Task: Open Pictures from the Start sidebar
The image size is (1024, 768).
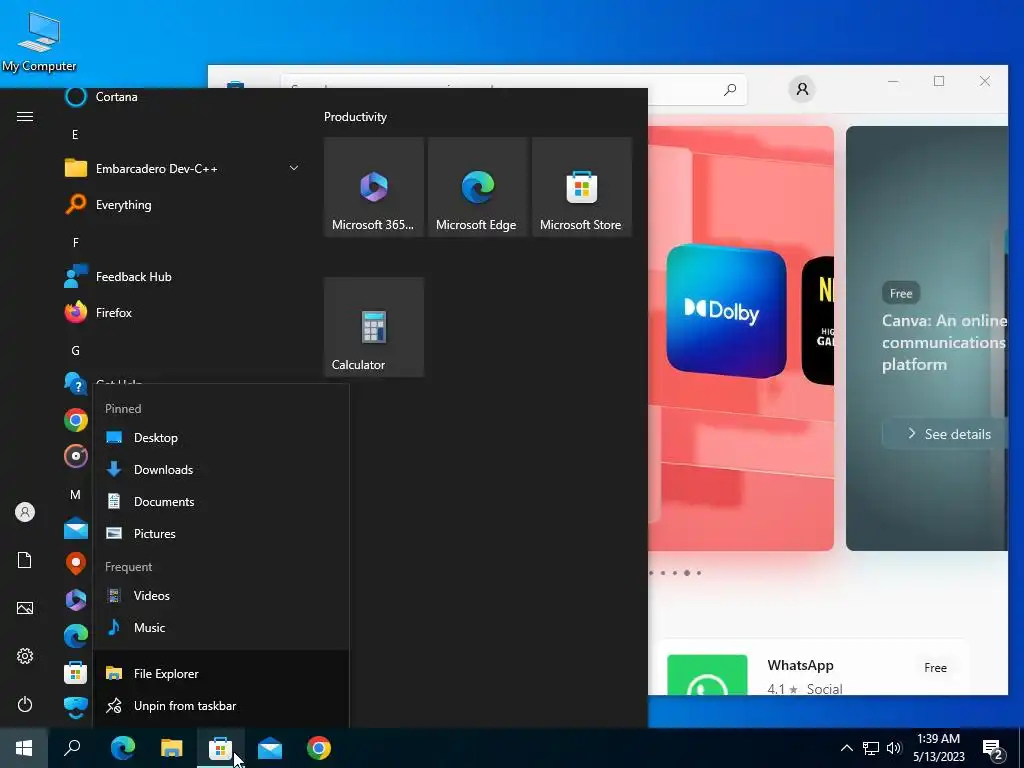Action: 25,608
